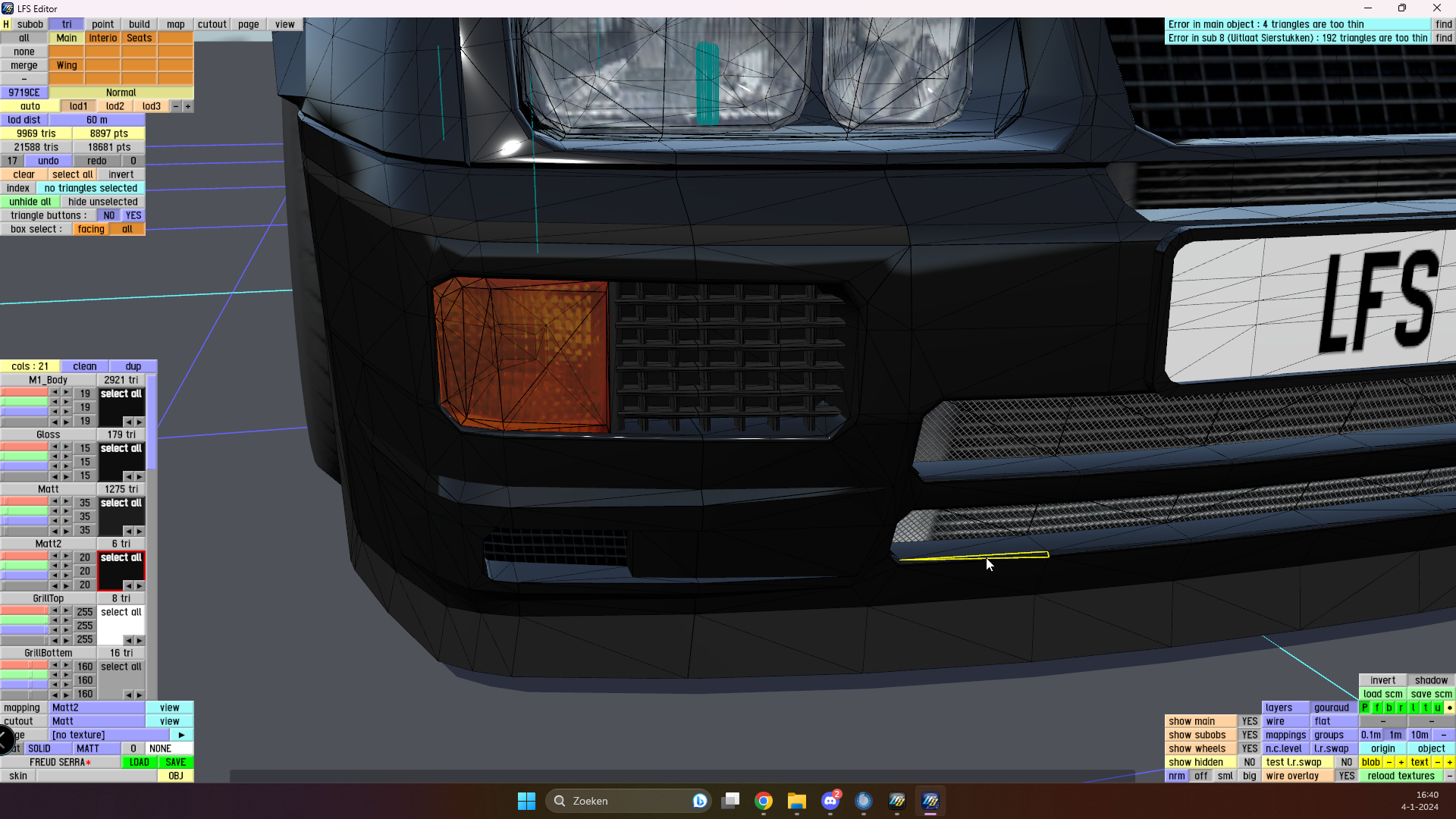Click the minus beside reload textures
The image size is (1456, 819).
coord(1449,776)
